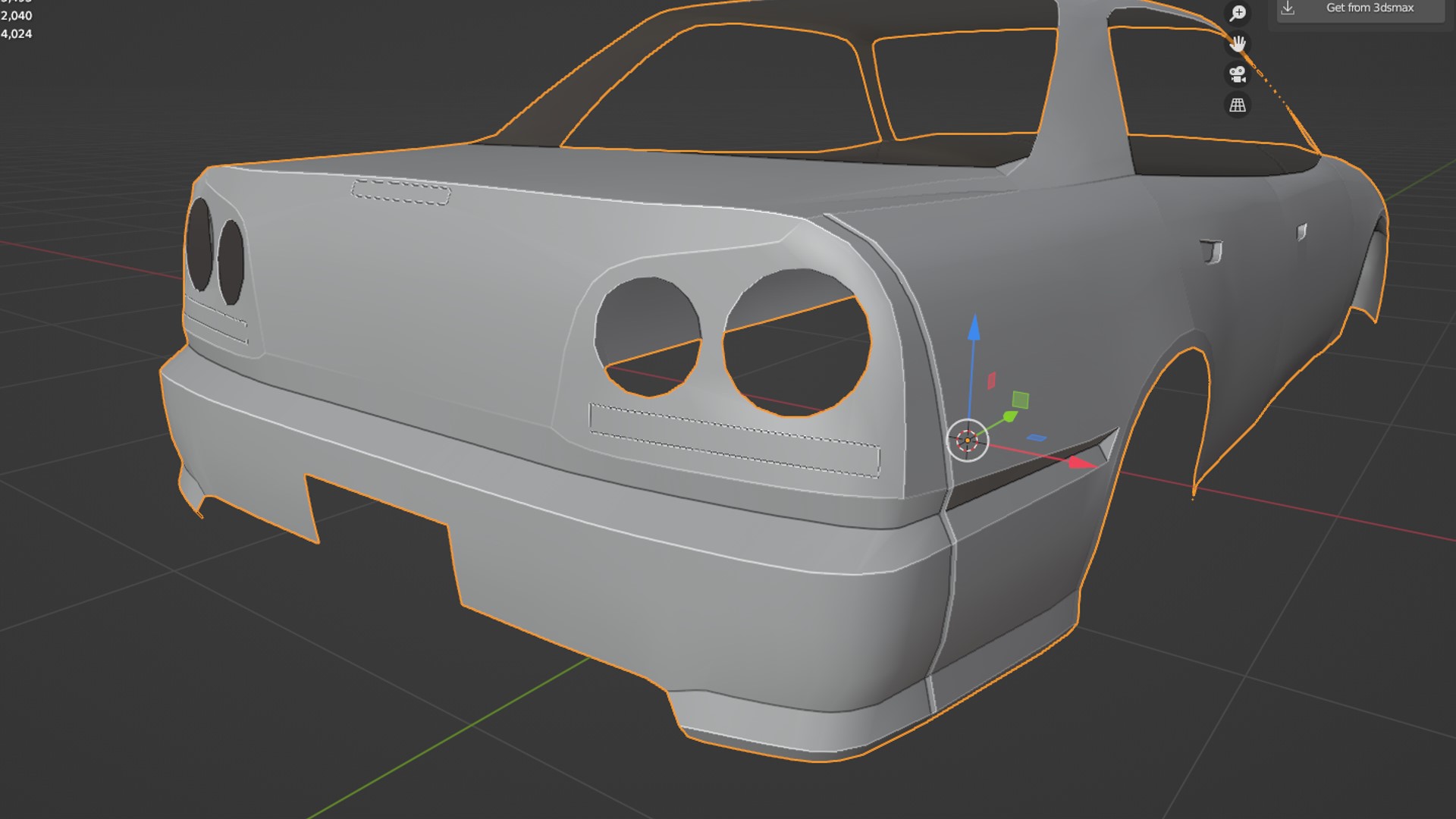The image size is (1456, 819).
Task: Switch perspective/orthographic with the grid icon
Action: (1238, 105)
